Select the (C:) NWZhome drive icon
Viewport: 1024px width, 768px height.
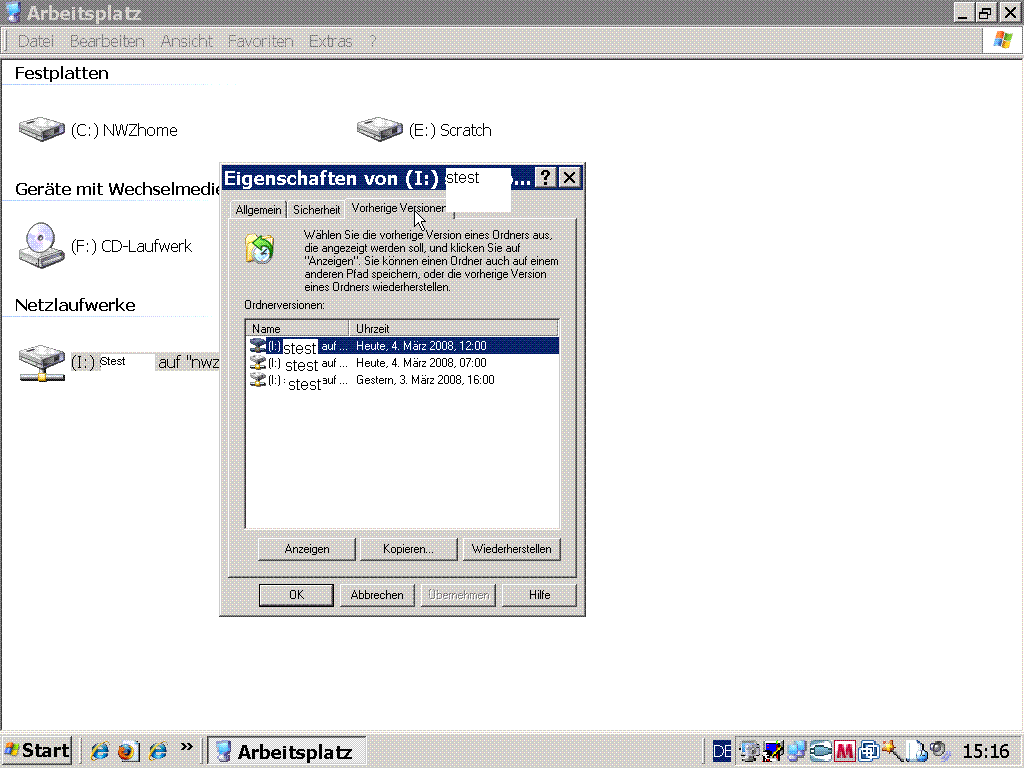point(41,130)
